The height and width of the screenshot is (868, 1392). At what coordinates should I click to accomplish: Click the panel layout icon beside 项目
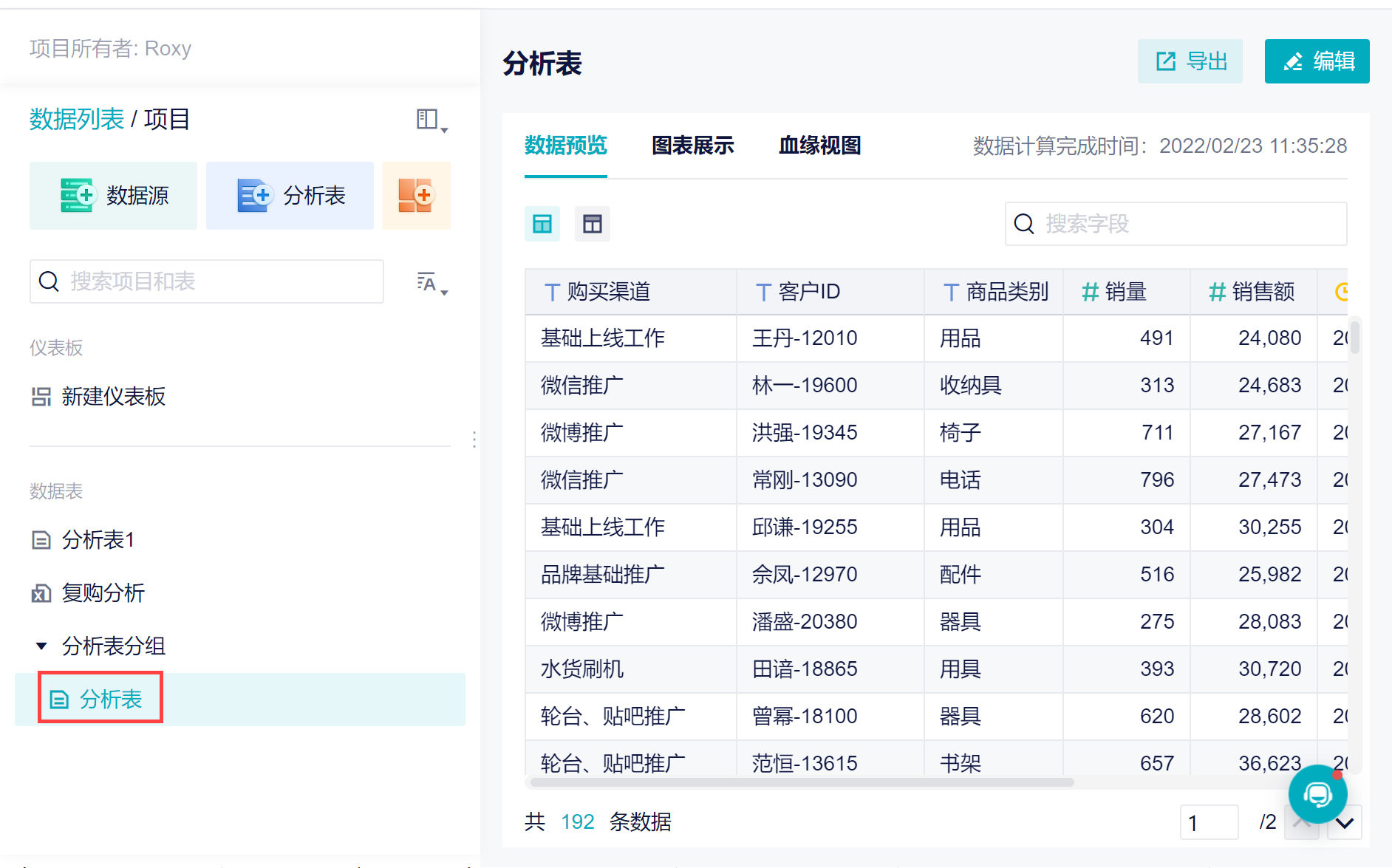(431, 120)
